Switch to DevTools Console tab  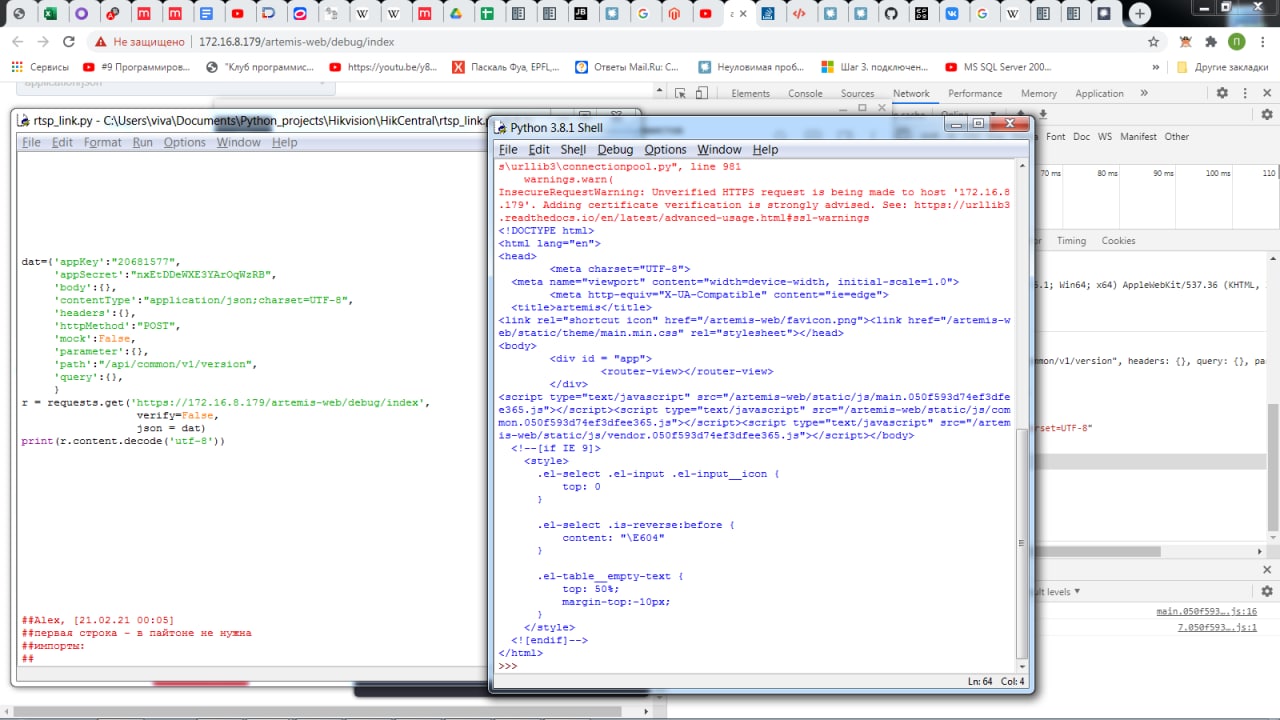click(x=805, y=93)
